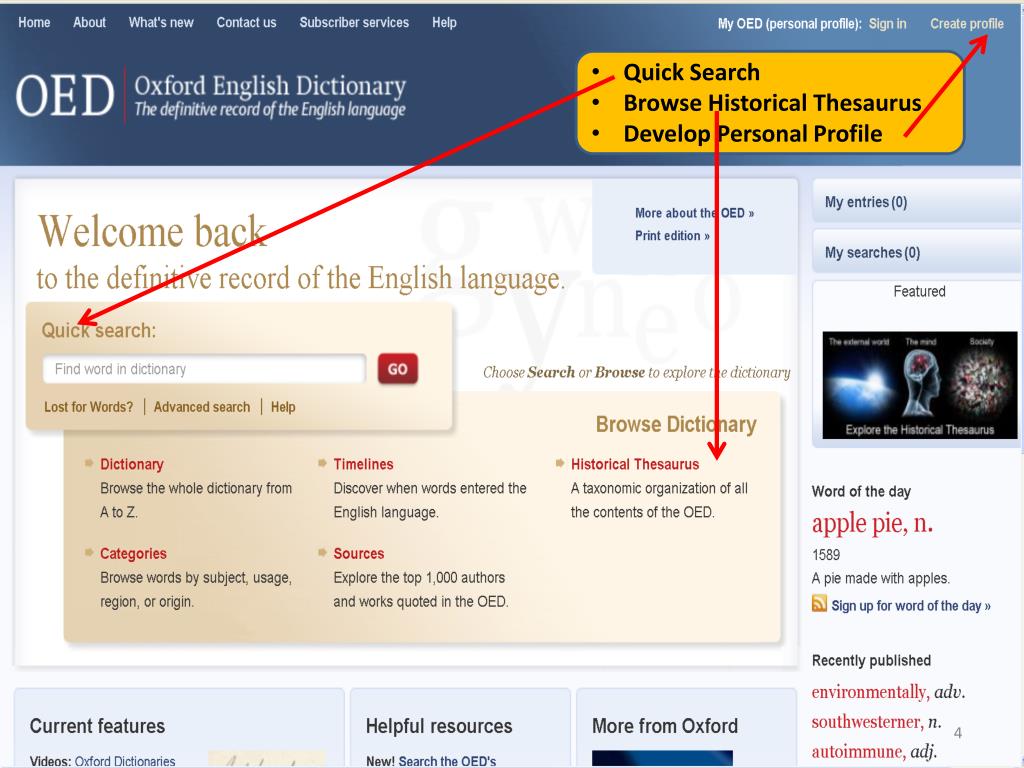
Task: Open Advanced search
Action: pos(202,407)
